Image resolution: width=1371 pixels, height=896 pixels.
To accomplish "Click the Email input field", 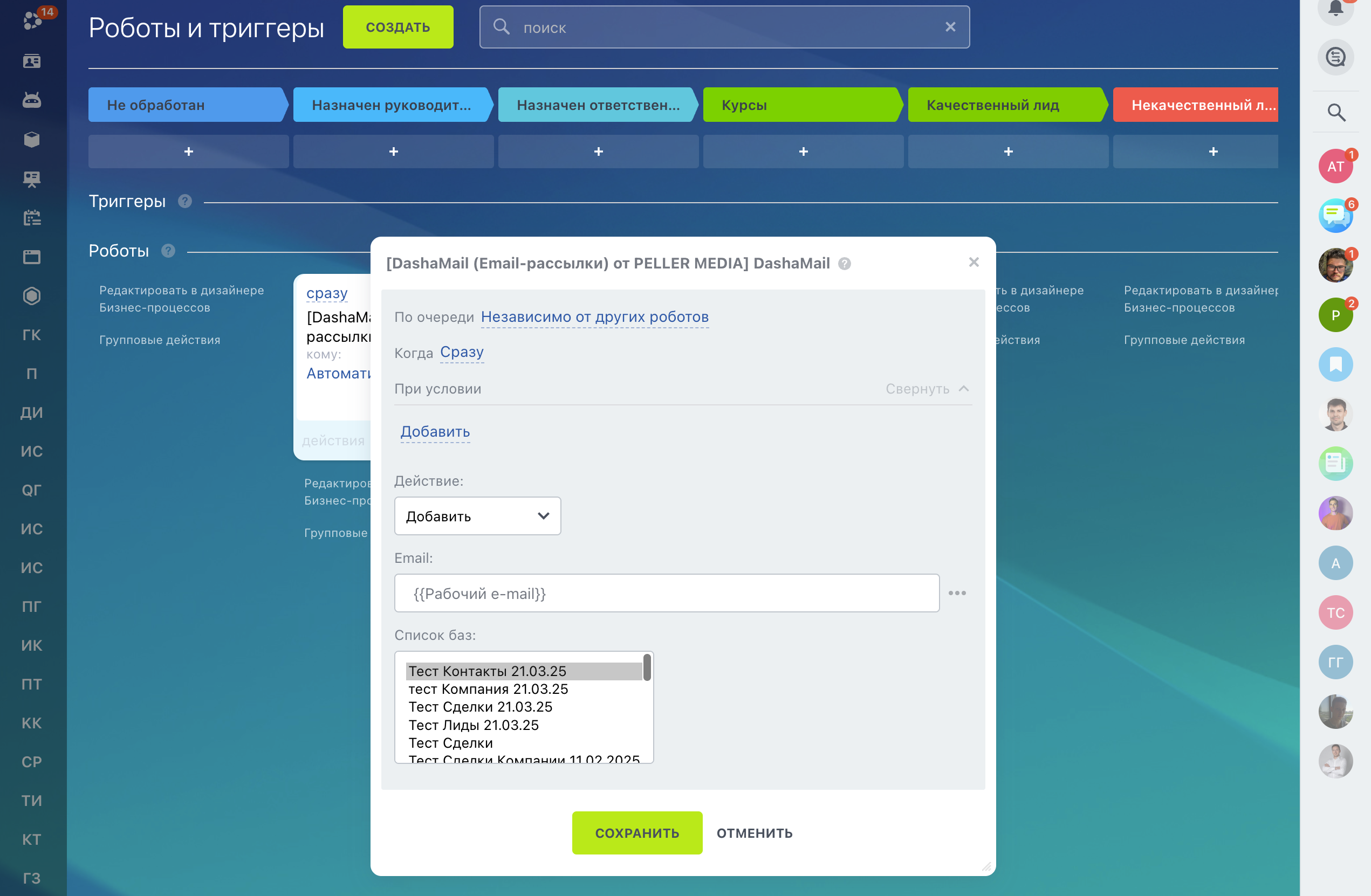I will [667, 593].
